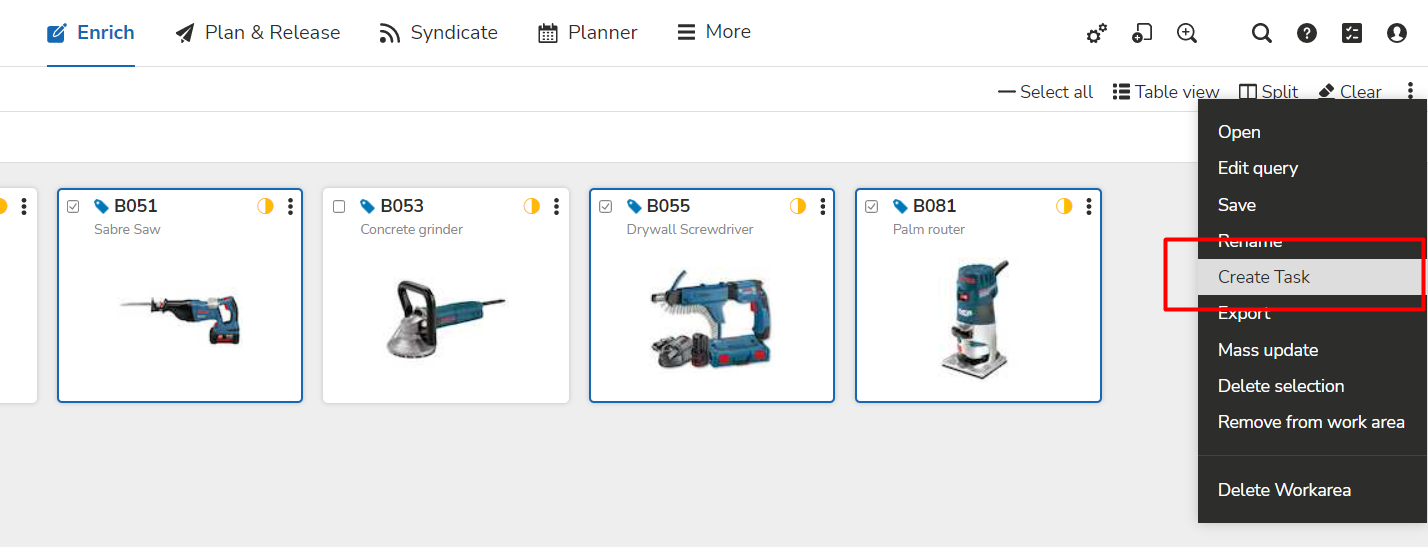The width and height of the screenshot is (1428, 547).
Task: Open the Plan & Release tab
Action: [x=258, y=33]
